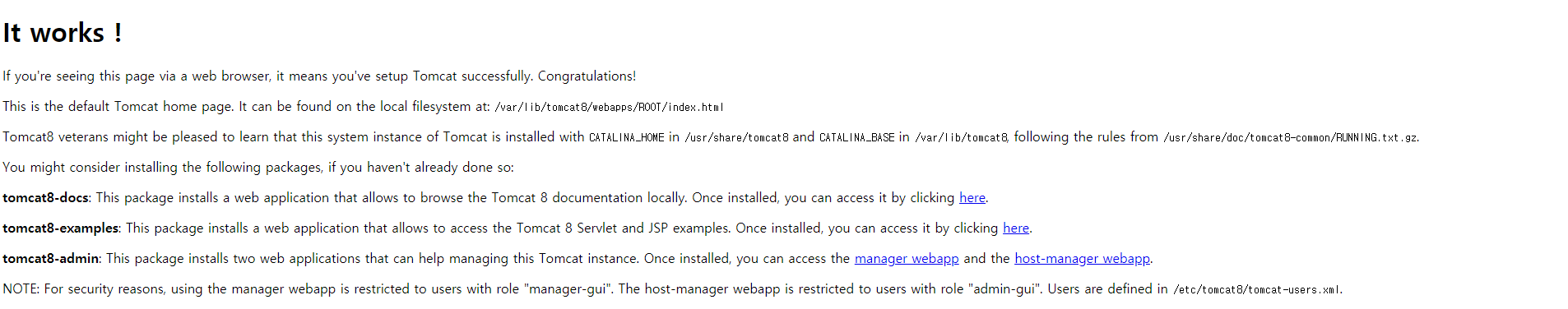Click the bold tomcat8-admin package name
Screen dimensions: 1568x309
click(x=51, y=259)
